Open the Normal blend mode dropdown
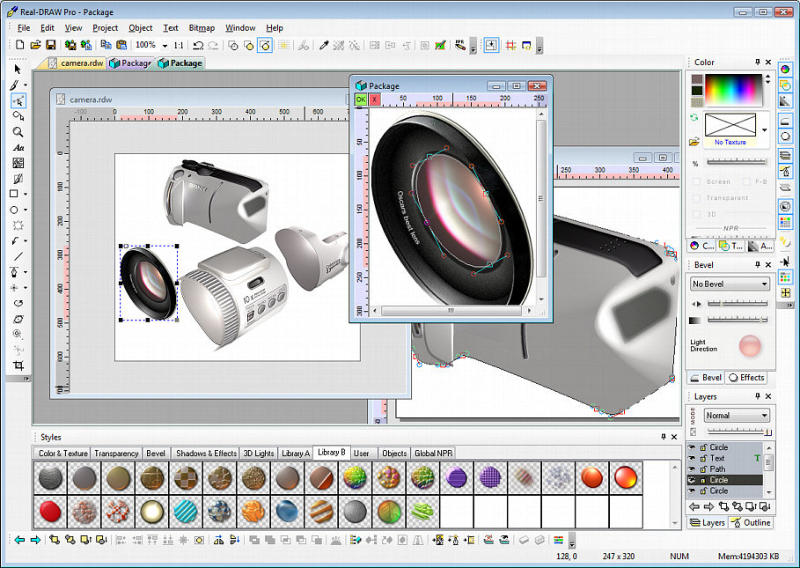Image resolution: width=800 pixels, height=568 pixels. pyautogui.click(x=737, y=415)
